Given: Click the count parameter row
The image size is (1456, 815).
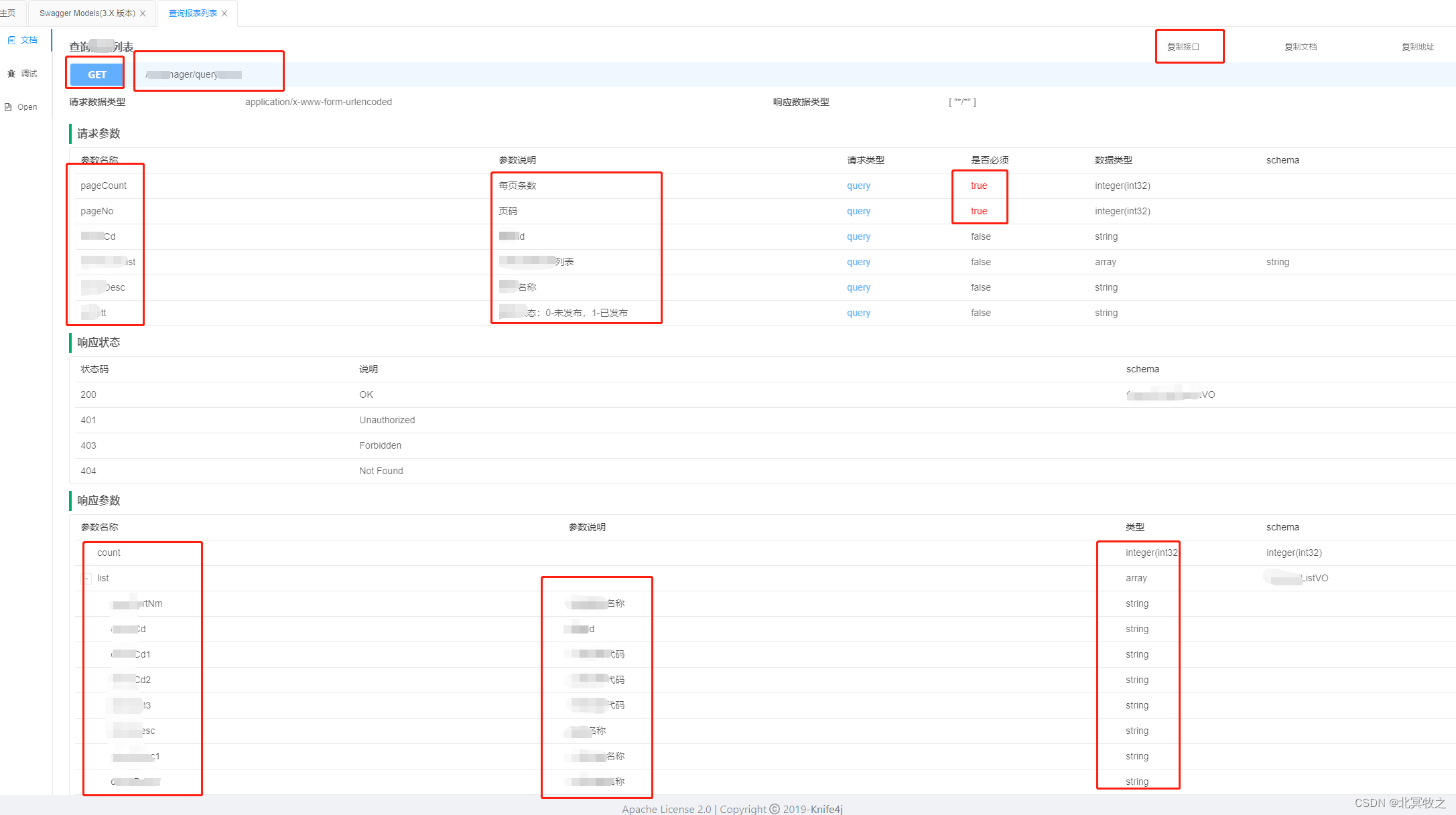Looking at the screenshot, I should [109, 553].
